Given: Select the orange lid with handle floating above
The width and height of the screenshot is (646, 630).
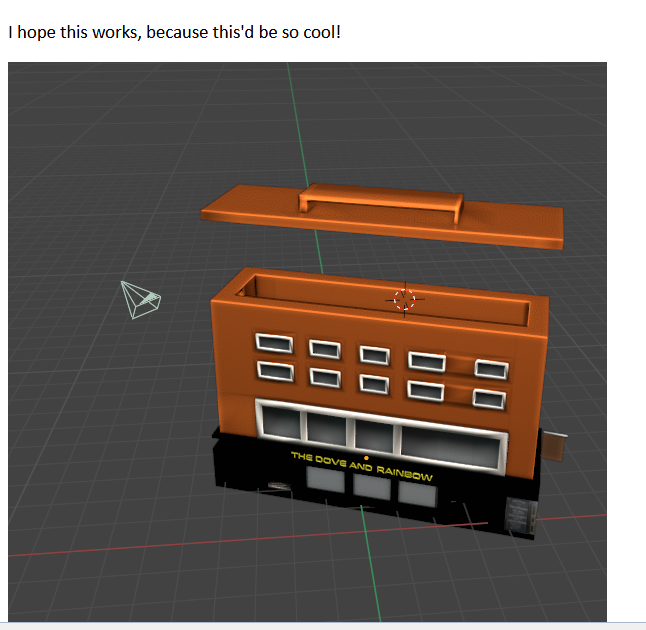Looking at the screenshot, I should pos(382,216).
